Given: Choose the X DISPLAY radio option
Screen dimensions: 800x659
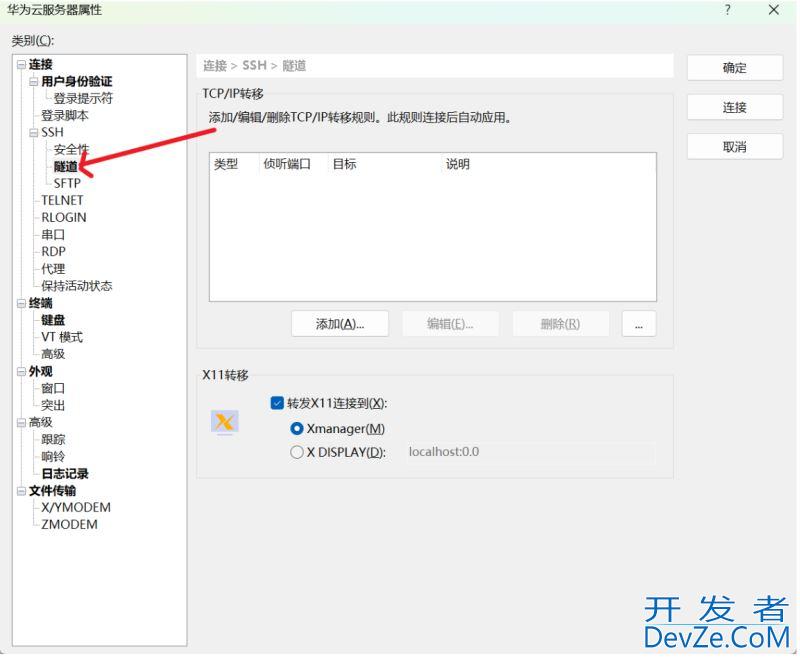Looking at the screenshot, I should 296,452.
